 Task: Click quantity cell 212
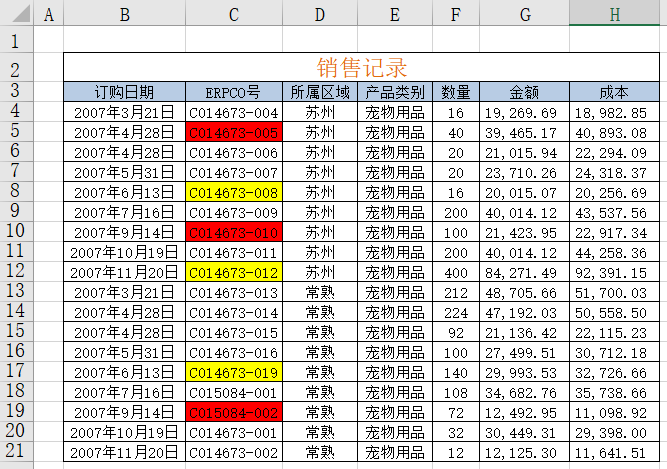456,292
